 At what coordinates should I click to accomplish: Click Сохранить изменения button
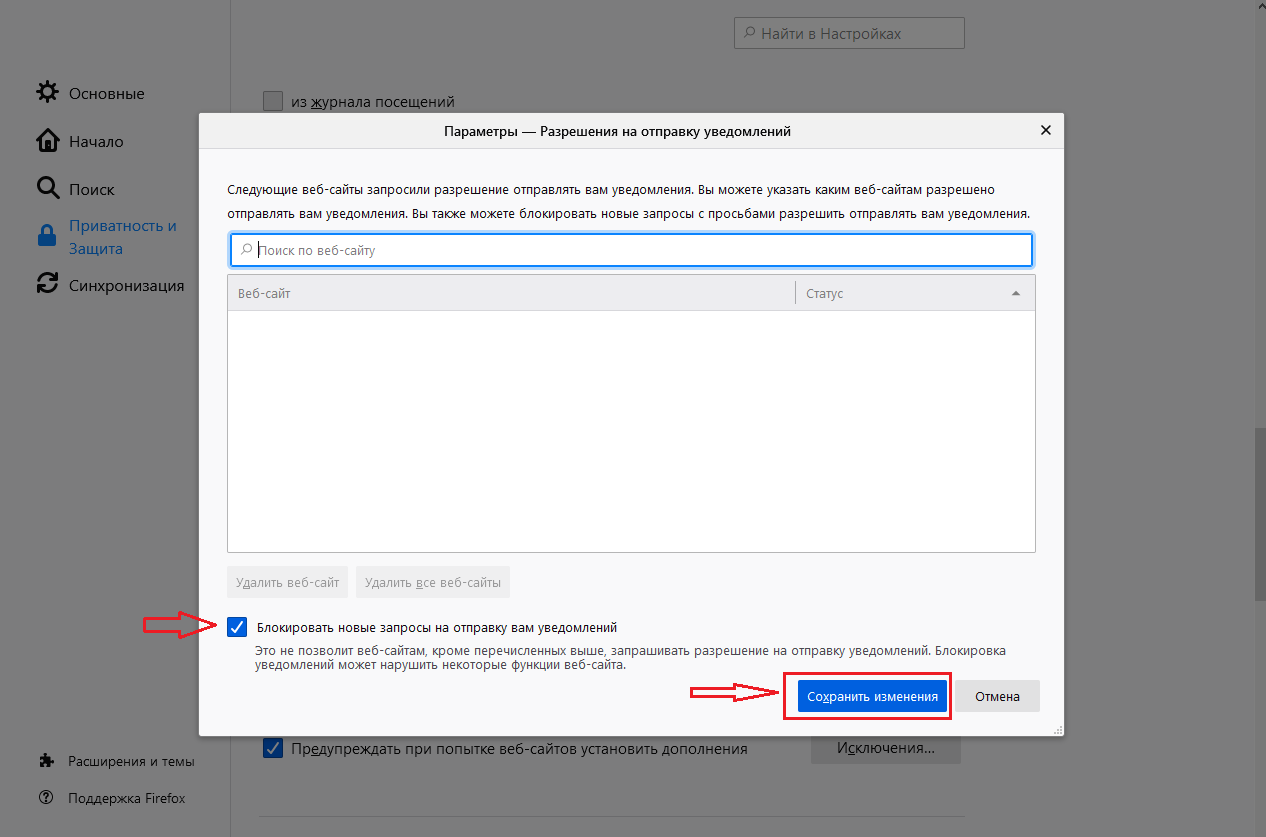pyautogui.click(x=872, y=696)
